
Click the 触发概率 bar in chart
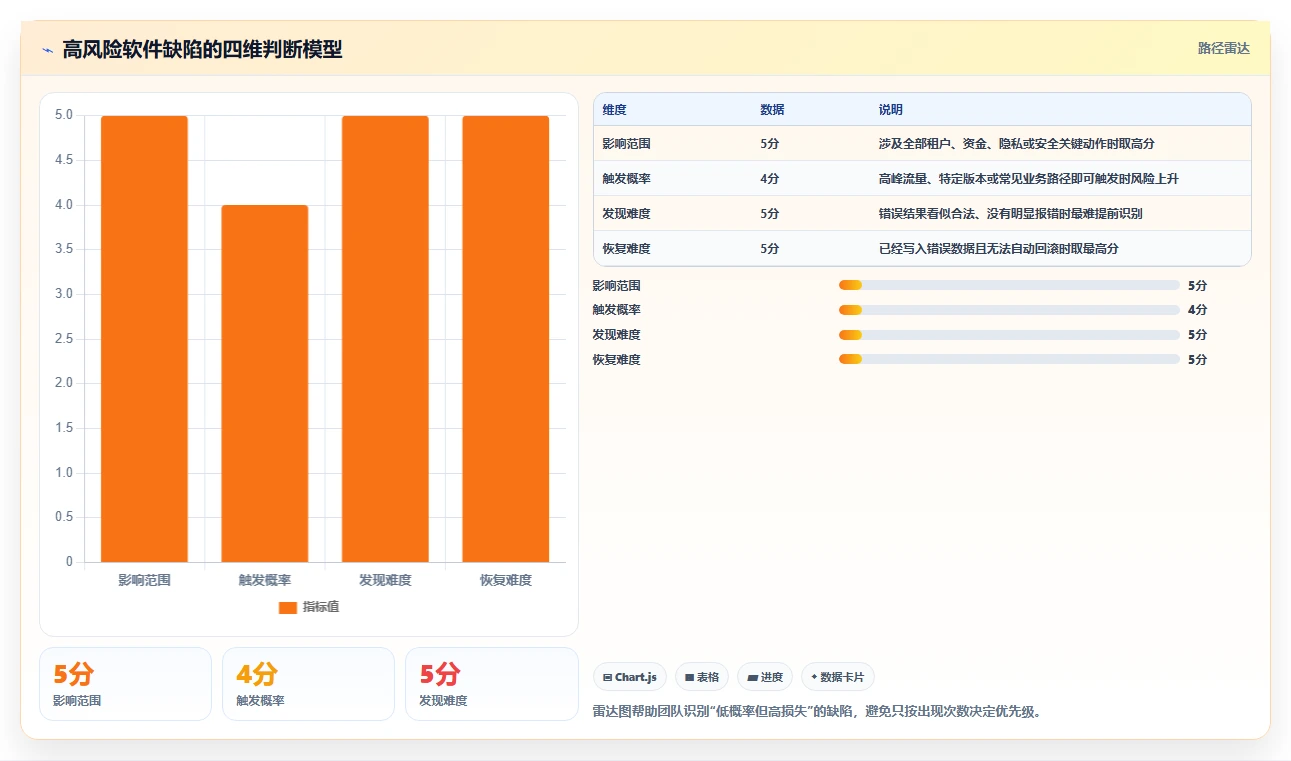(x=265, y=383)
